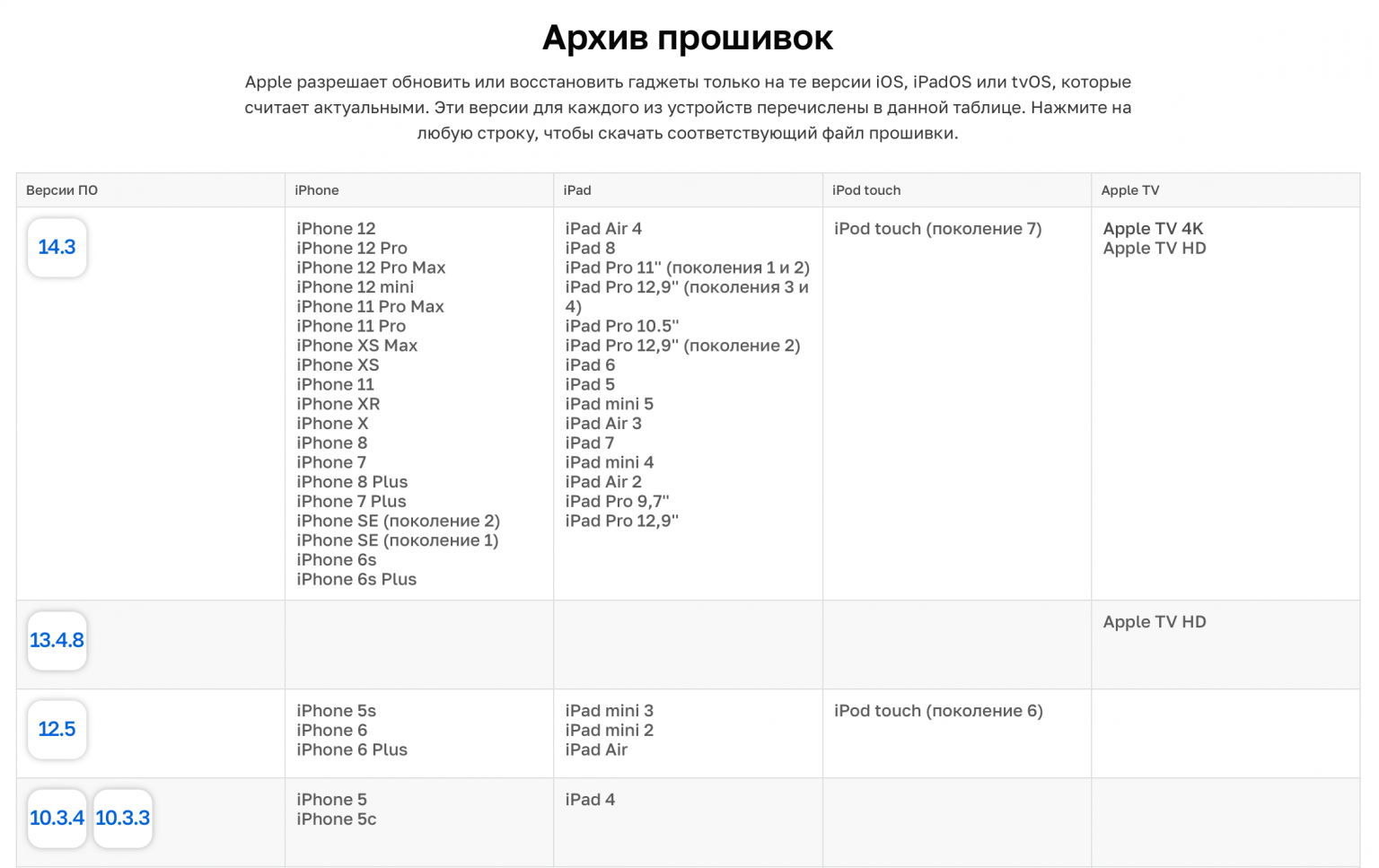Image resolution: width=1379 pixels, height=868 pixels.
Task: Select iPad 4 entry
Action: pos(590,800)
